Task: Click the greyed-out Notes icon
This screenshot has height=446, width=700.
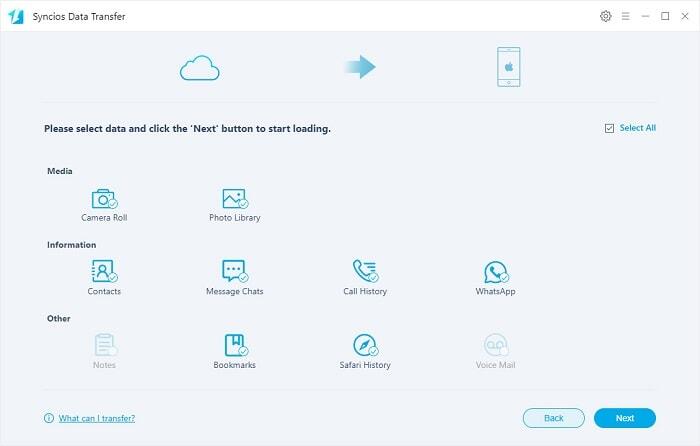Action: click(104, 345)
